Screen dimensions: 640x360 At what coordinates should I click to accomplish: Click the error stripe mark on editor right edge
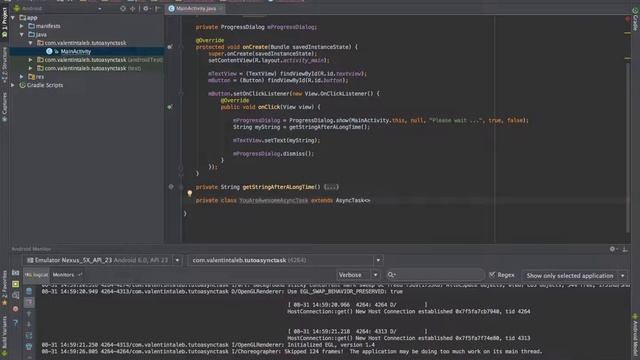627,19
